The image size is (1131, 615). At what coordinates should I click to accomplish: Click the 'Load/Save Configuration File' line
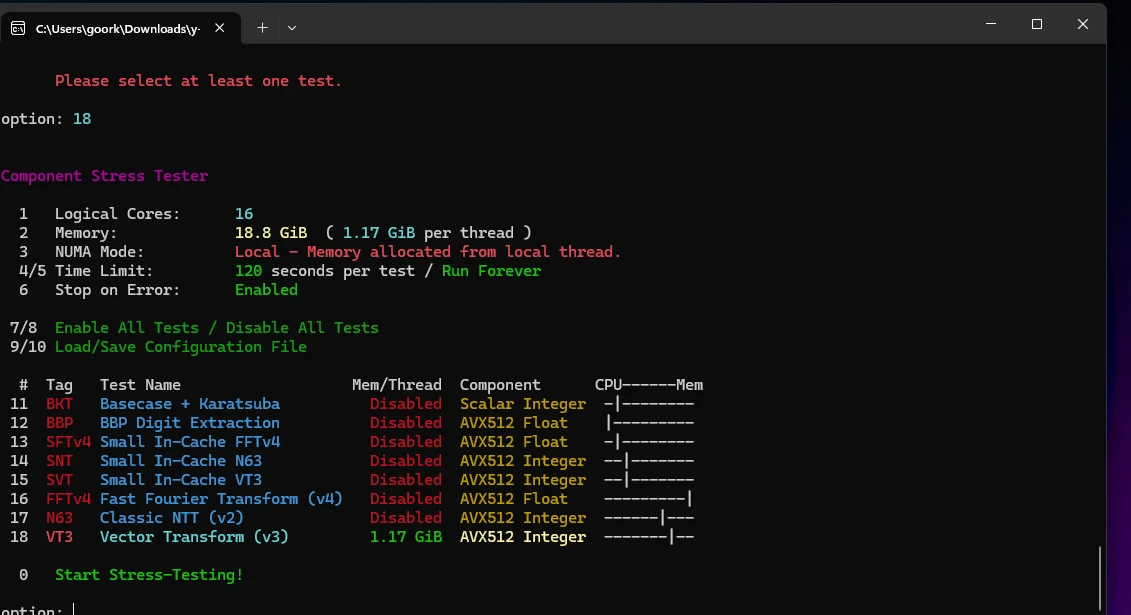click(180, 347)
